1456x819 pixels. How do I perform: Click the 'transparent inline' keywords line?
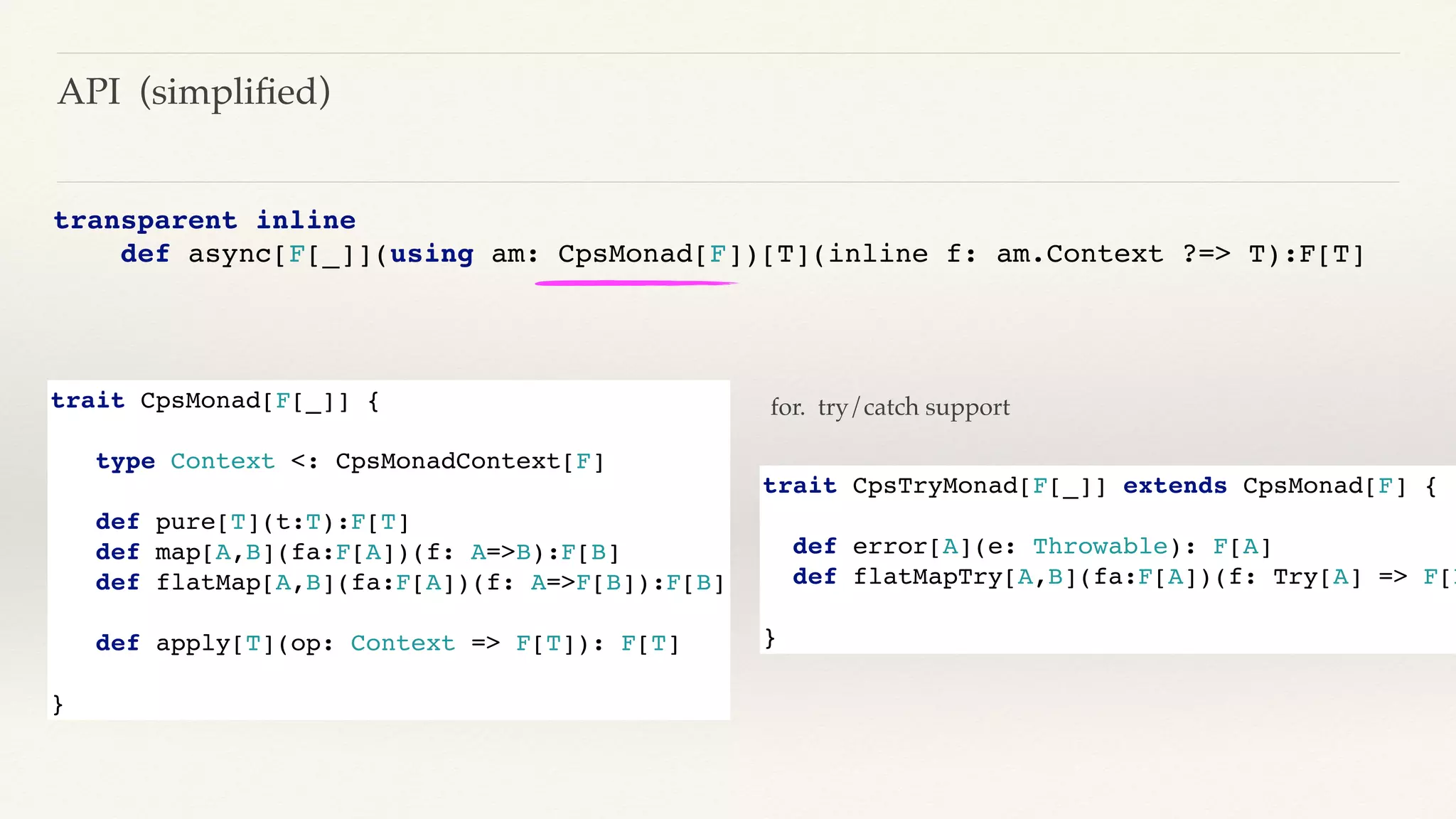point(205,220)
